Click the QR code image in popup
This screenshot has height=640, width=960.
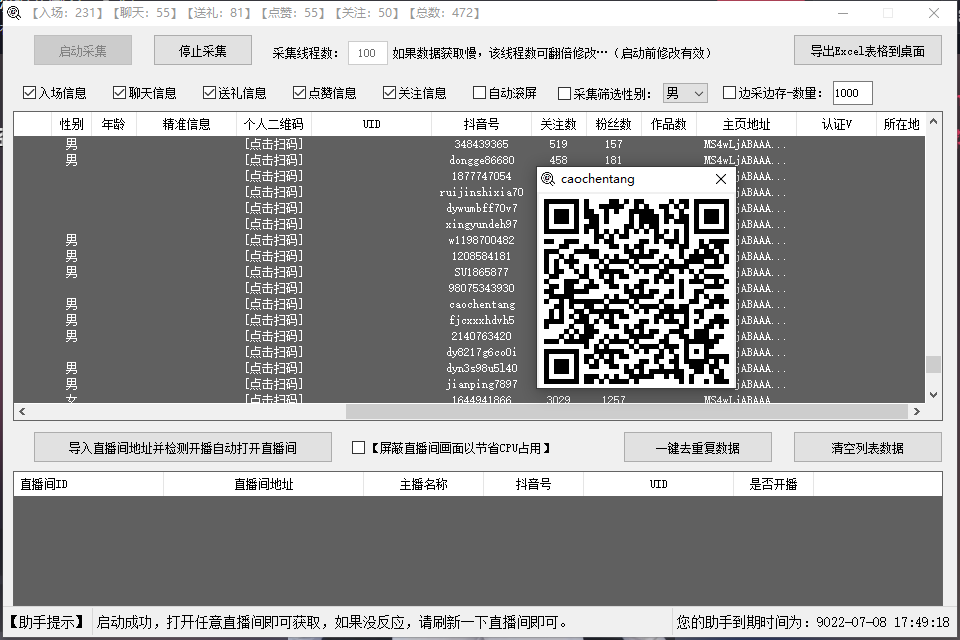click(636, 291)
